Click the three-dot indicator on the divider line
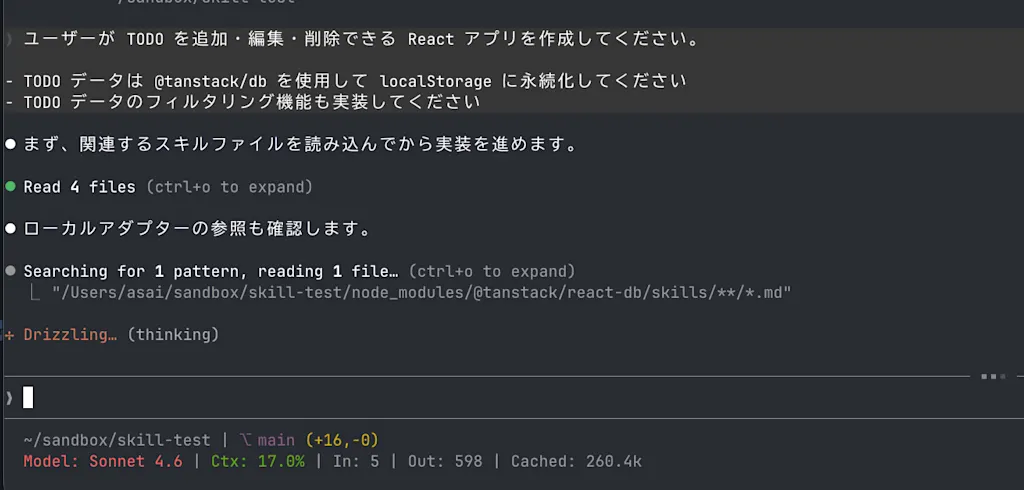The width and height of the screenshot is (1024, 490). click(993, 376)
